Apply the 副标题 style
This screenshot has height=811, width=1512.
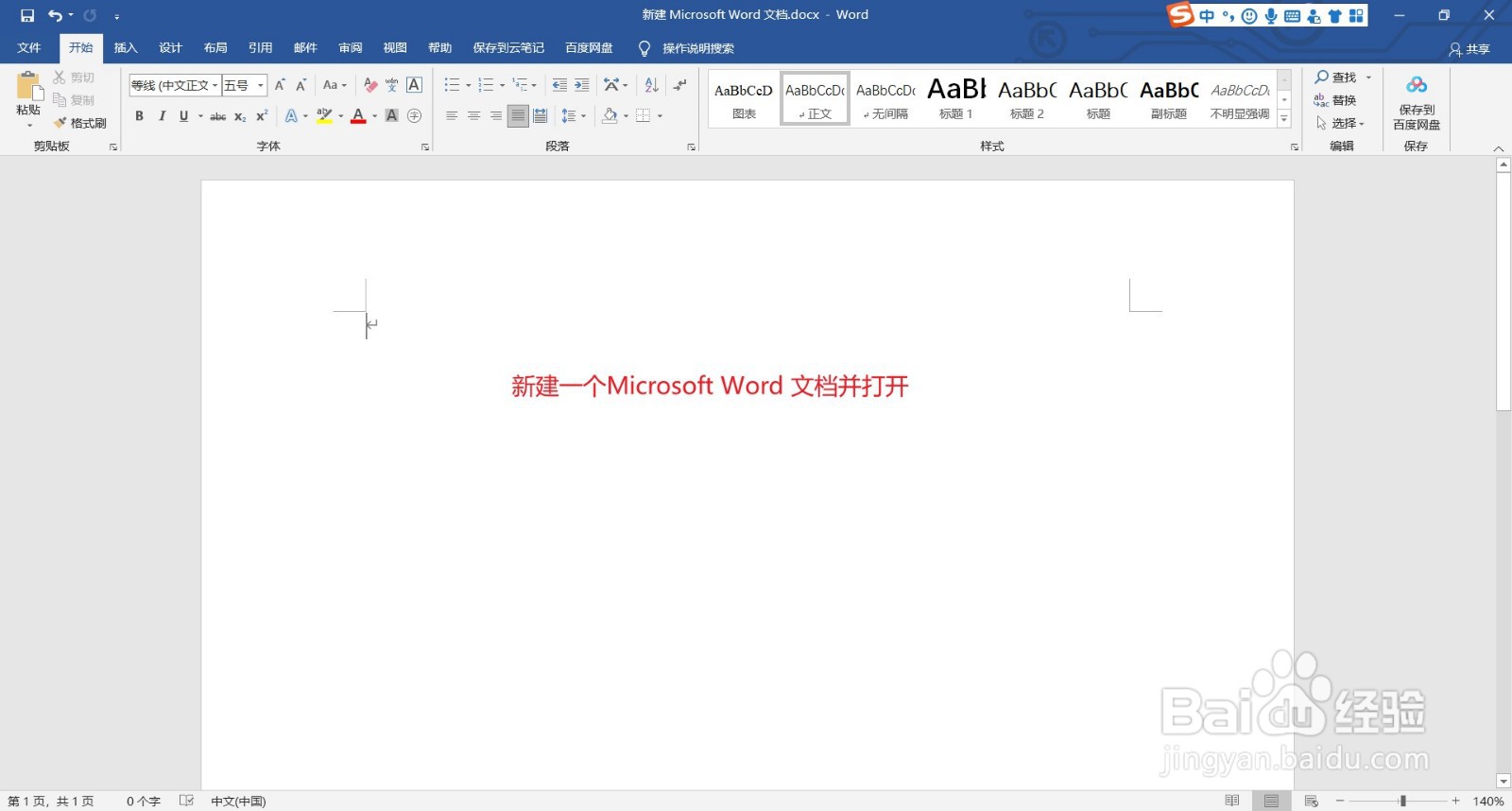[1169, 97]
